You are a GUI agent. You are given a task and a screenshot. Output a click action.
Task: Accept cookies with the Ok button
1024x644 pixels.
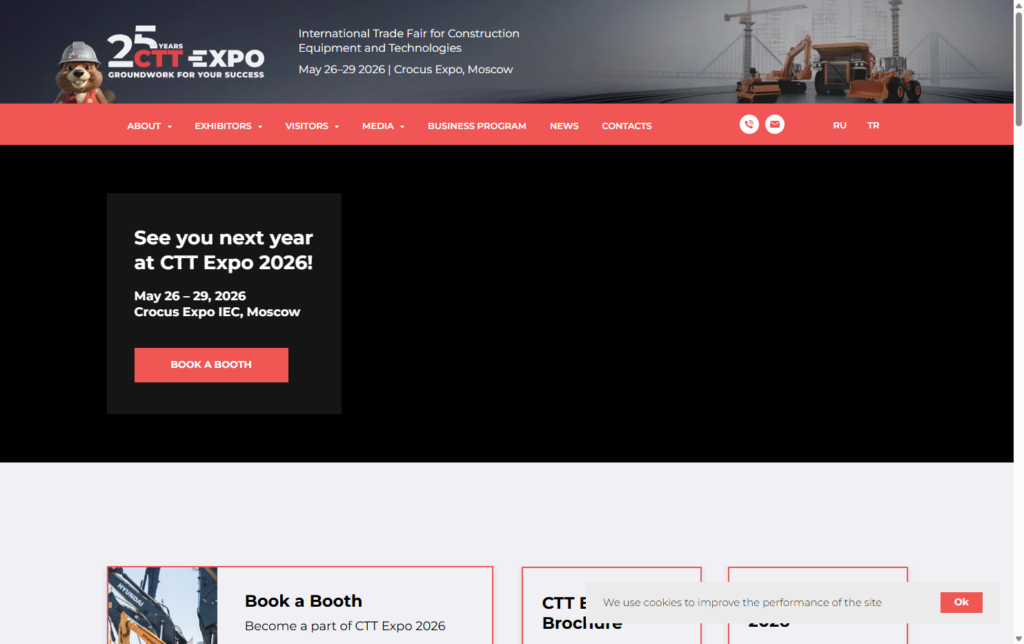(x=961, y=602)
